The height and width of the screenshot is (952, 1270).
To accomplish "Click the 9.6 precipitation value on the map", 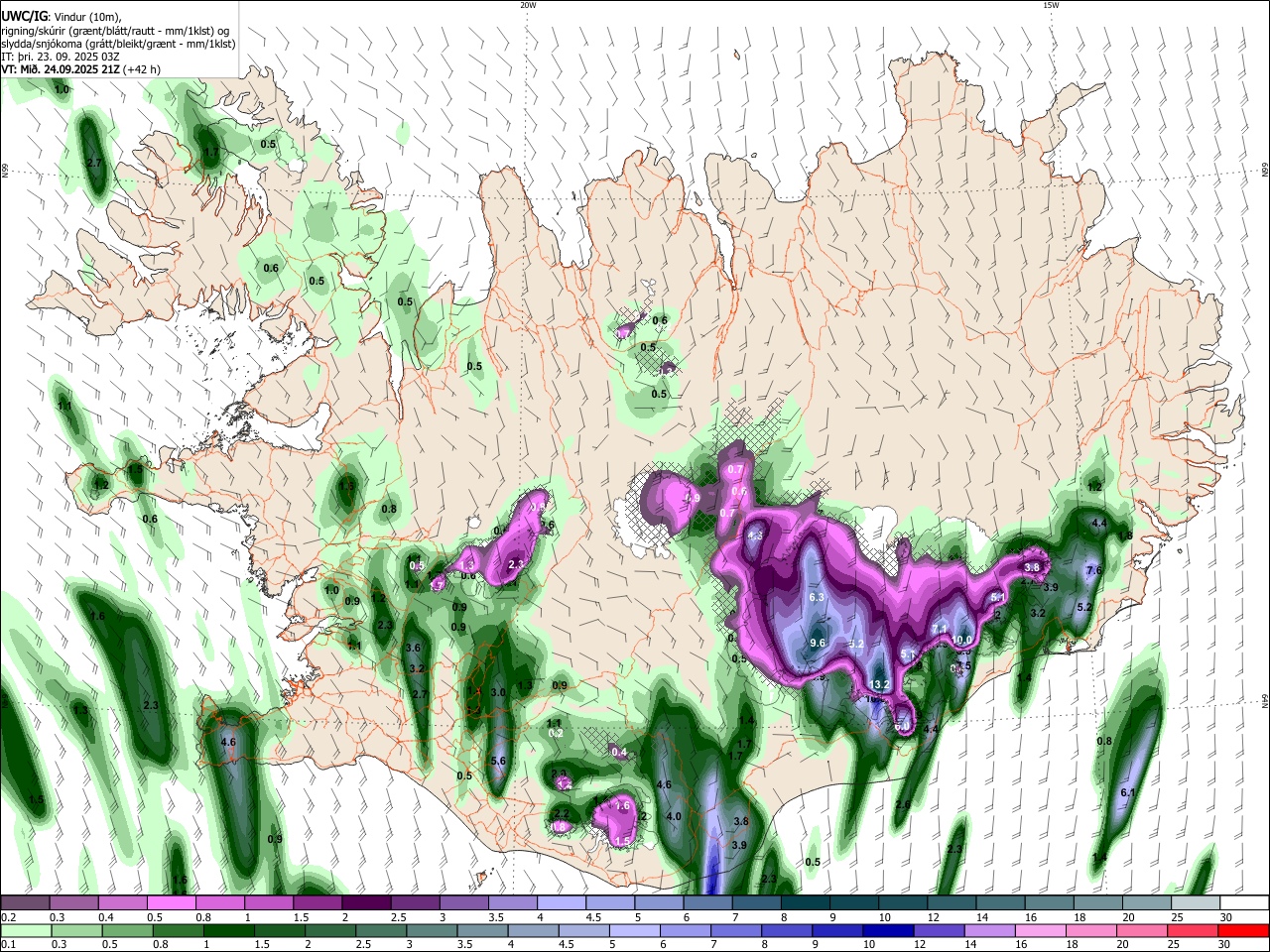I will coord(818,643).
